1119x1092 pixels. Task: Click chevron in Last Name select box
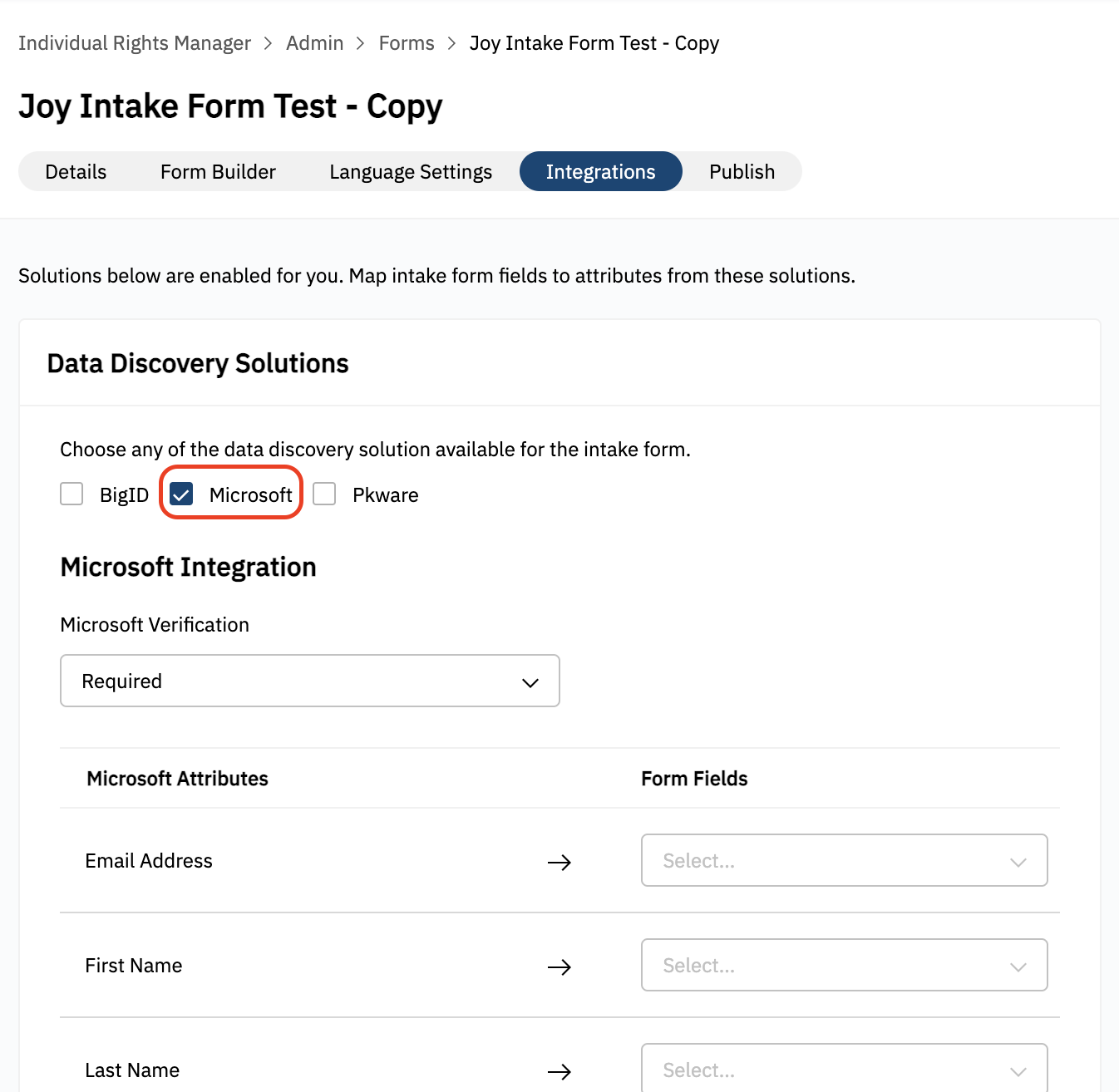pos(1018,1071)
